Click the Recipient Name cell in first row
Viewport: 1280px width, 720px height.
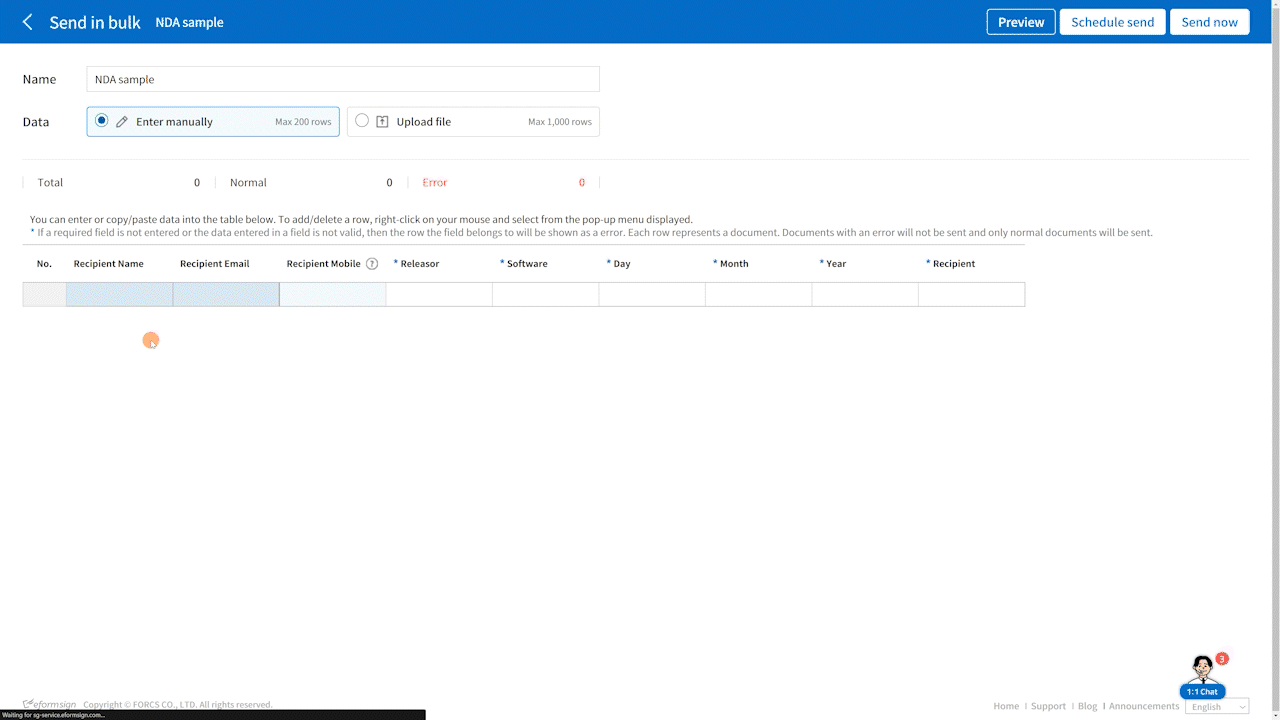pyautogui.click(x=119, y=294)
